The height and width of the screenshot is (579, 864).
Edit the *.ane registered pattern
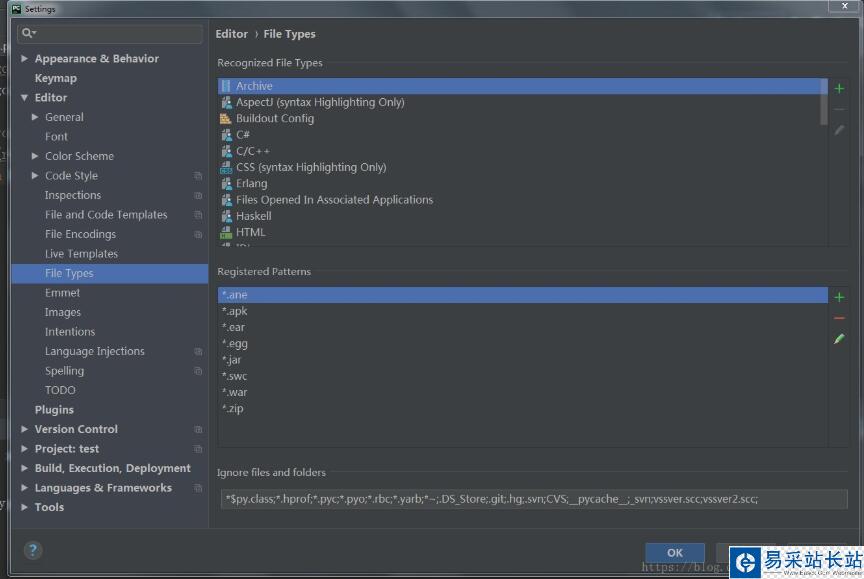839,339
